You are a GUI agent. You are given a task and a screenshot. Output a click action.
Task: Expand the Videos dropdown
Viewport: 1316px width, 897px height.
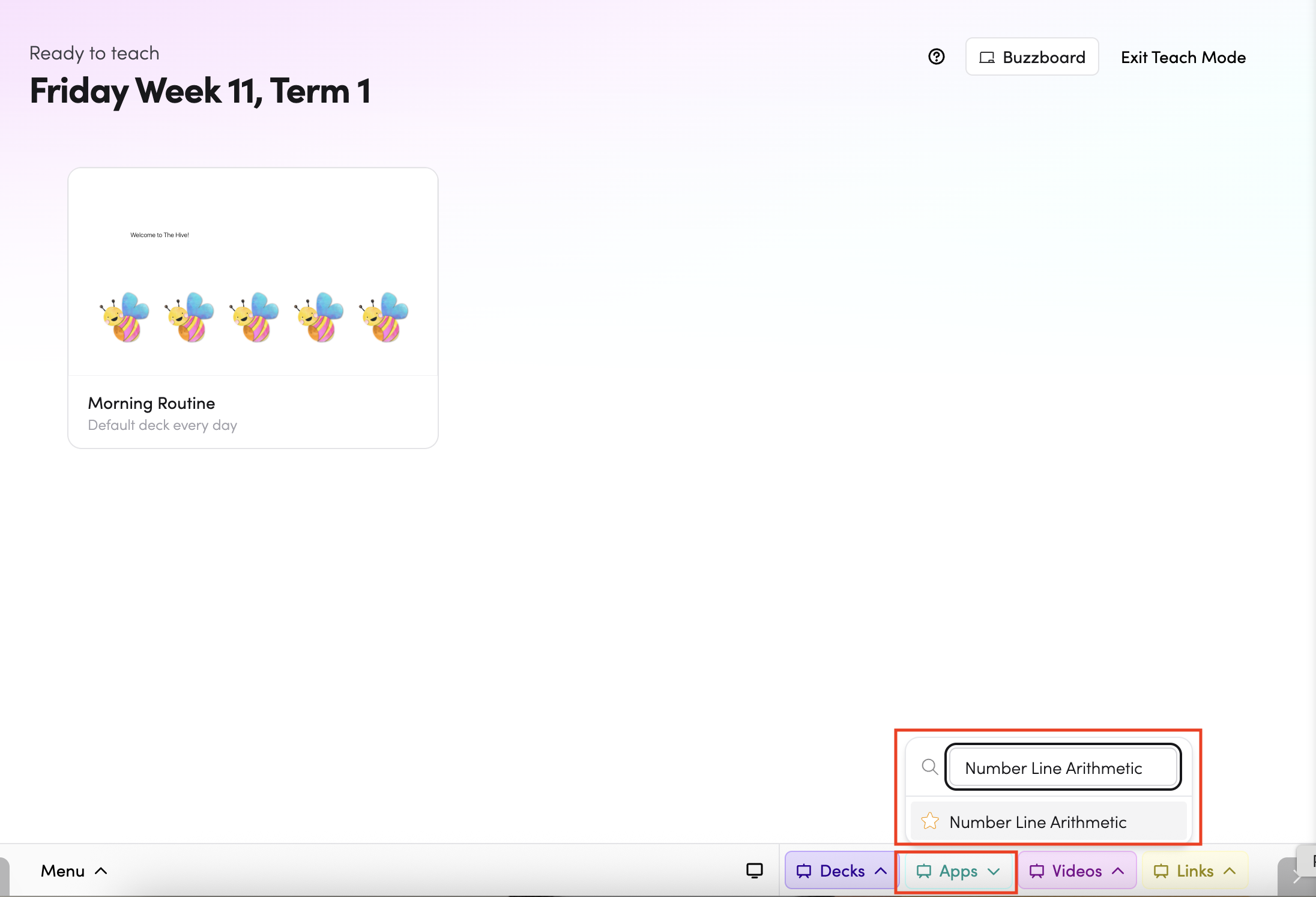pyautogui.click(x=1118, y=871)
